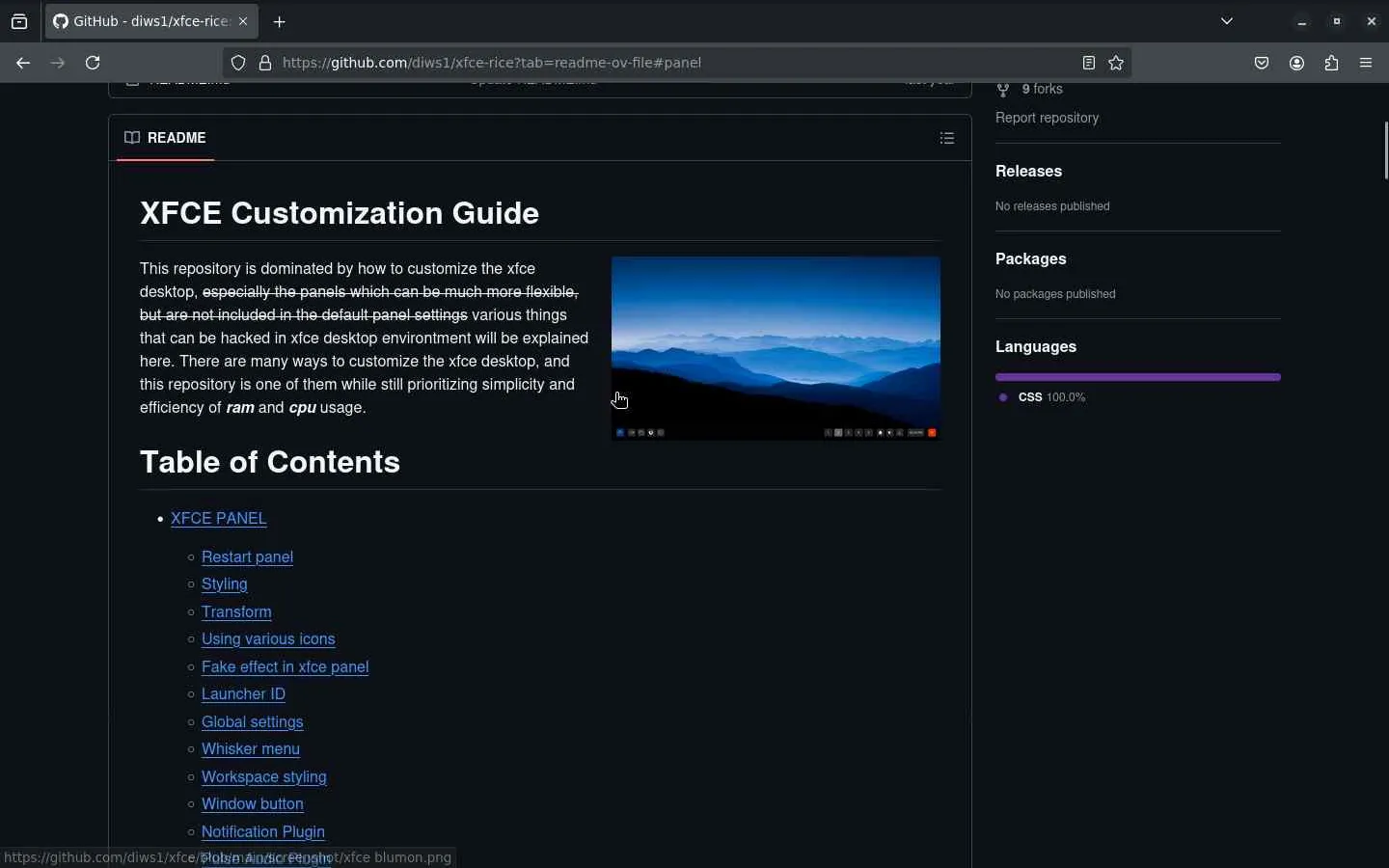The width and height of the screenshot is (1389, 868).
Task: Show site security padlock information
Action: click(265, 63)
